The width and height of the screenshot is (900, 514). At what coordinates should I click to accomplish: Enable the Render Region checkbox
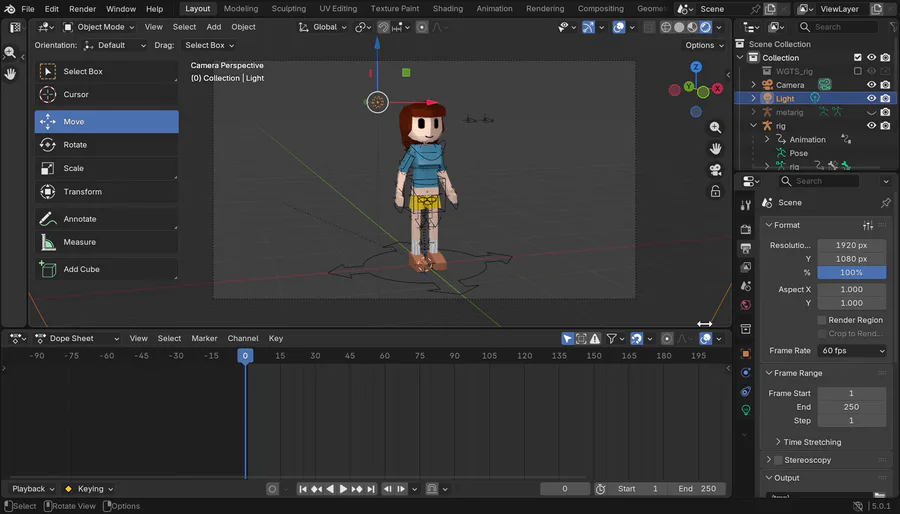[x=822, y=320]
